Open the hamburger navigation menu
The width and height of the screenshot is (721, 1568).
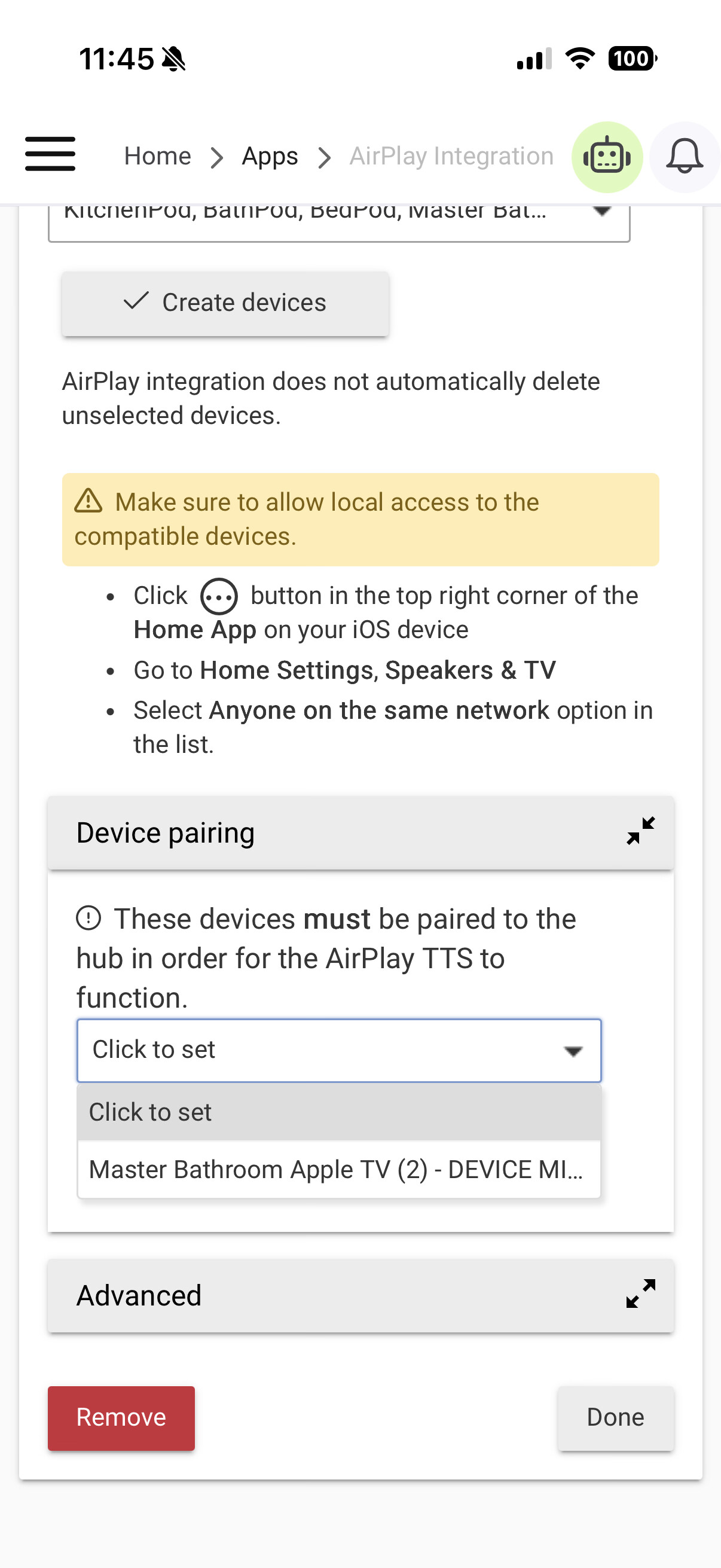pos(50,155)
